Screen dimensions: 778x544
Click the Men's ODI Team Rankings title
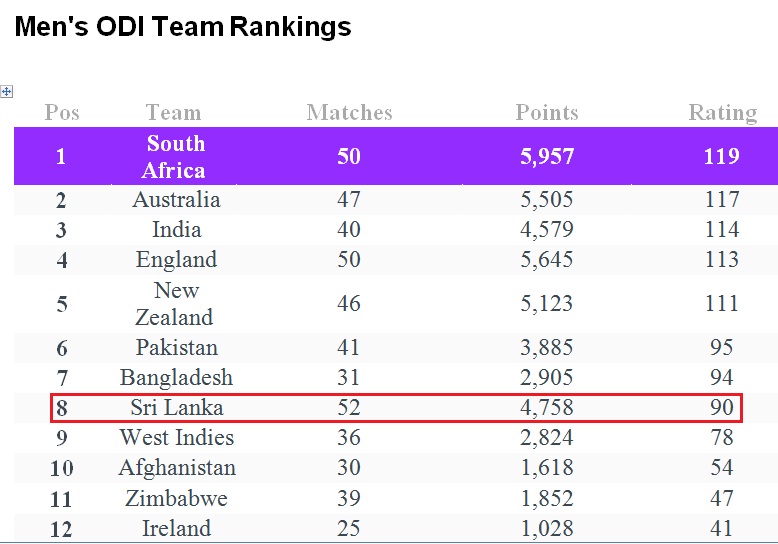tap(183, 27)
